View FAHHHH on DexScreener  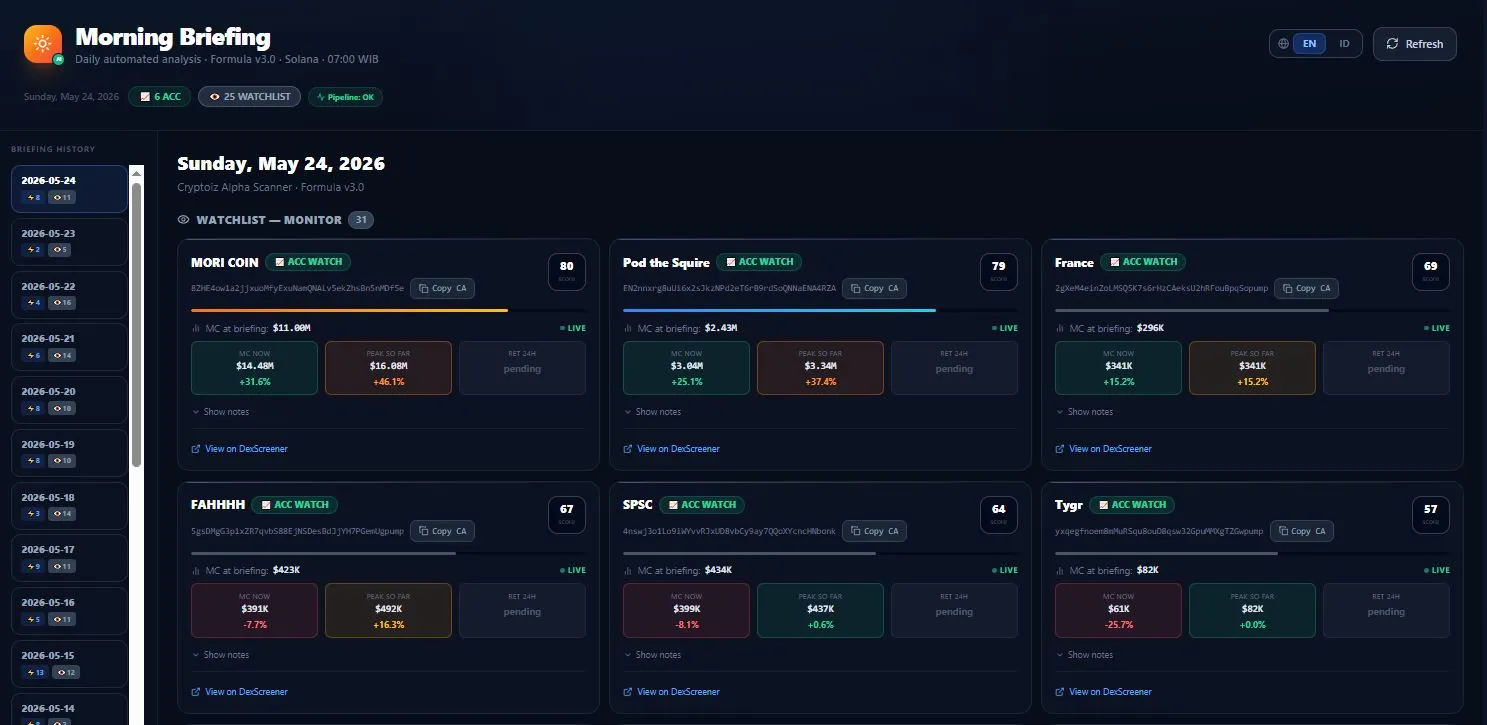(x=239, y=692)
